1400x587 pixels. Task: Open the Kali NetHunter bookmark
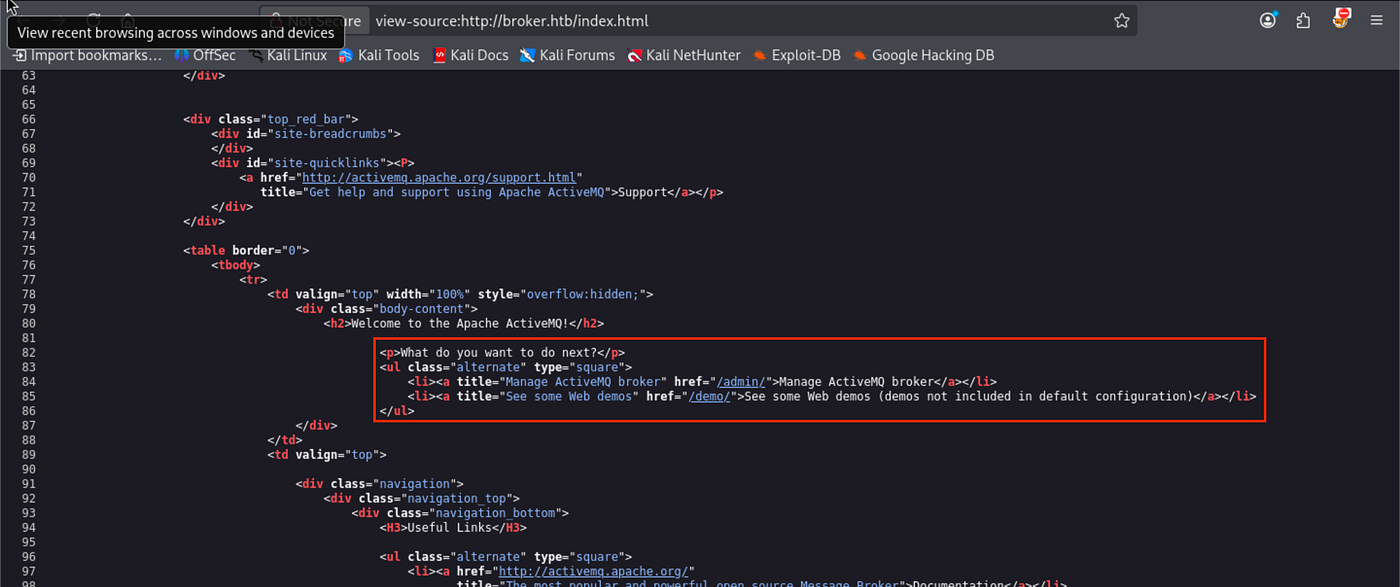(684, 55)
